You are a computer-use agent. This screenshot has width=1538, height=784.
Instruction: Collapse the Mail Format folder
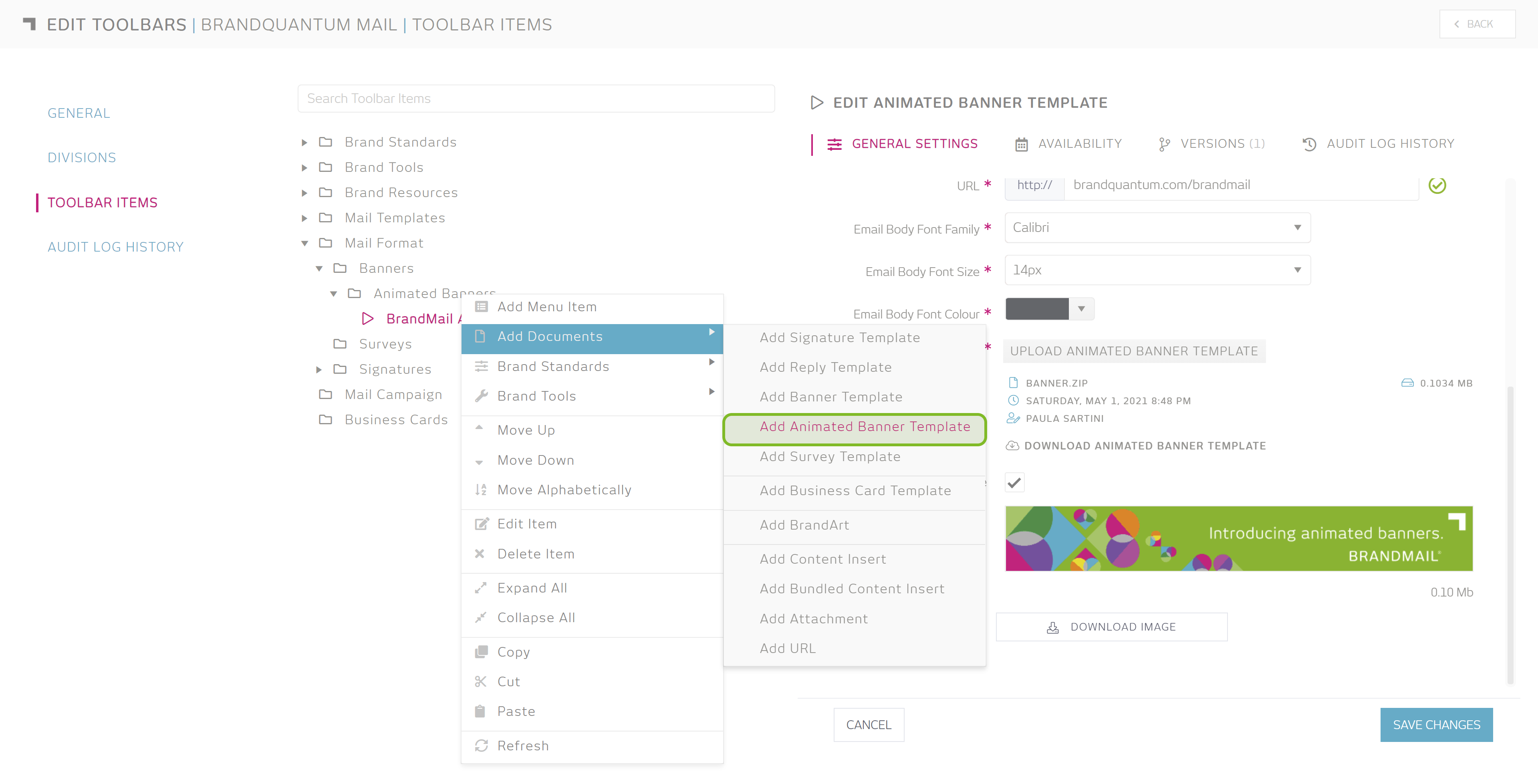tap(304, 243)
